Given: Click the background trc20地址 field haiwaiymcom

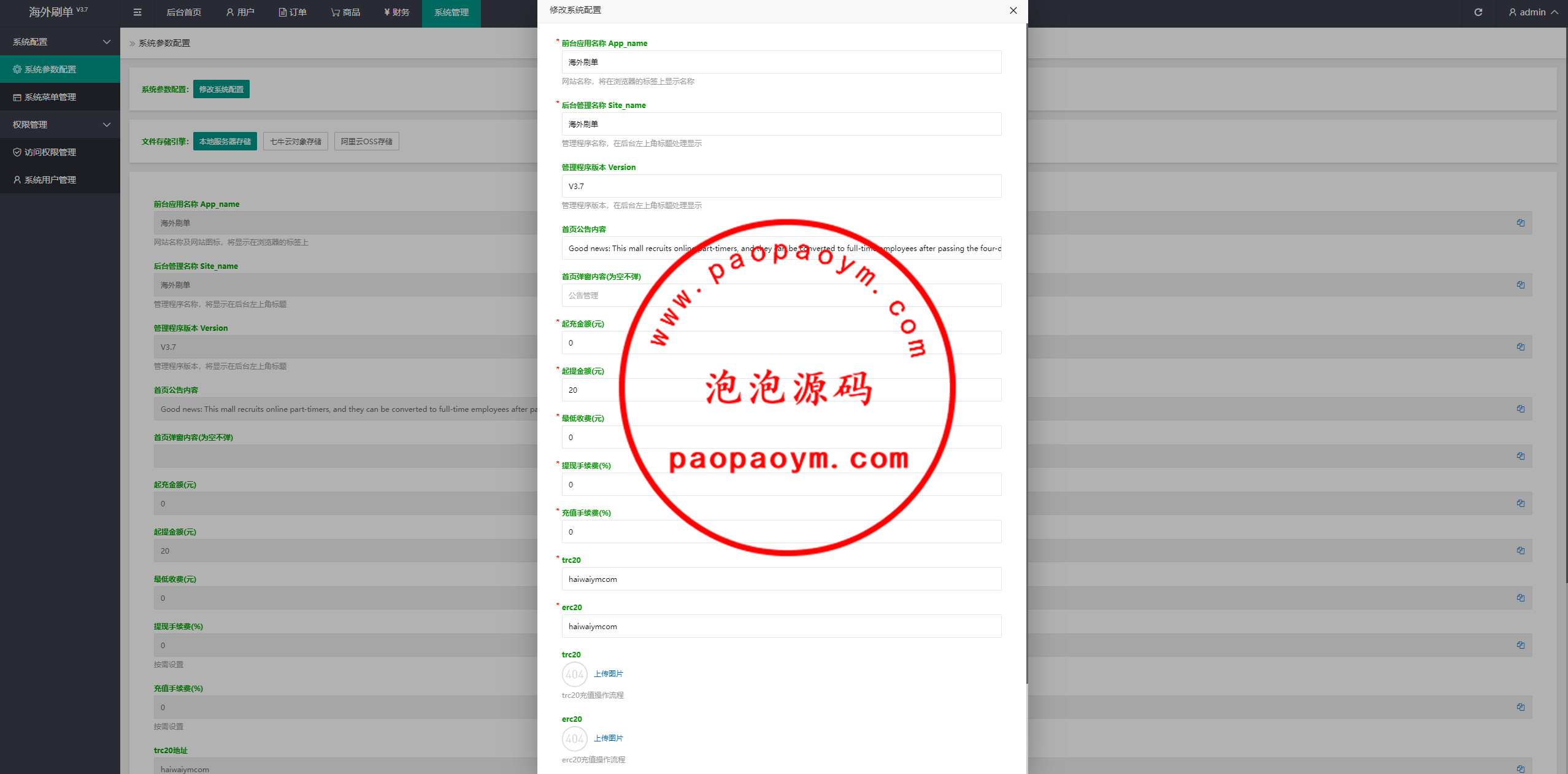Looking at the screenshot, I should click(345, 767).
